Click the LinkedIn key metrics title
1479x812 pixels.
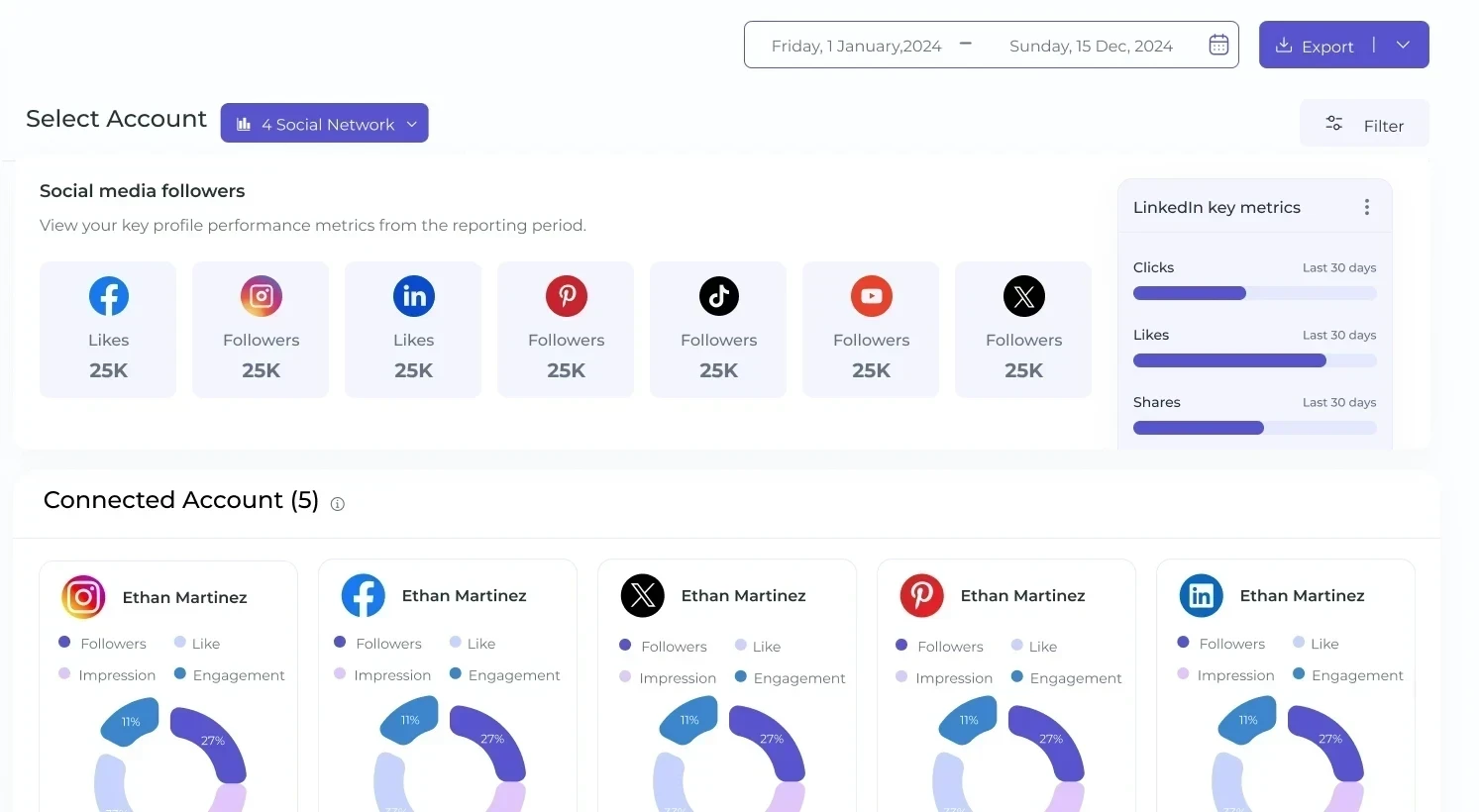click(1216, 207)
